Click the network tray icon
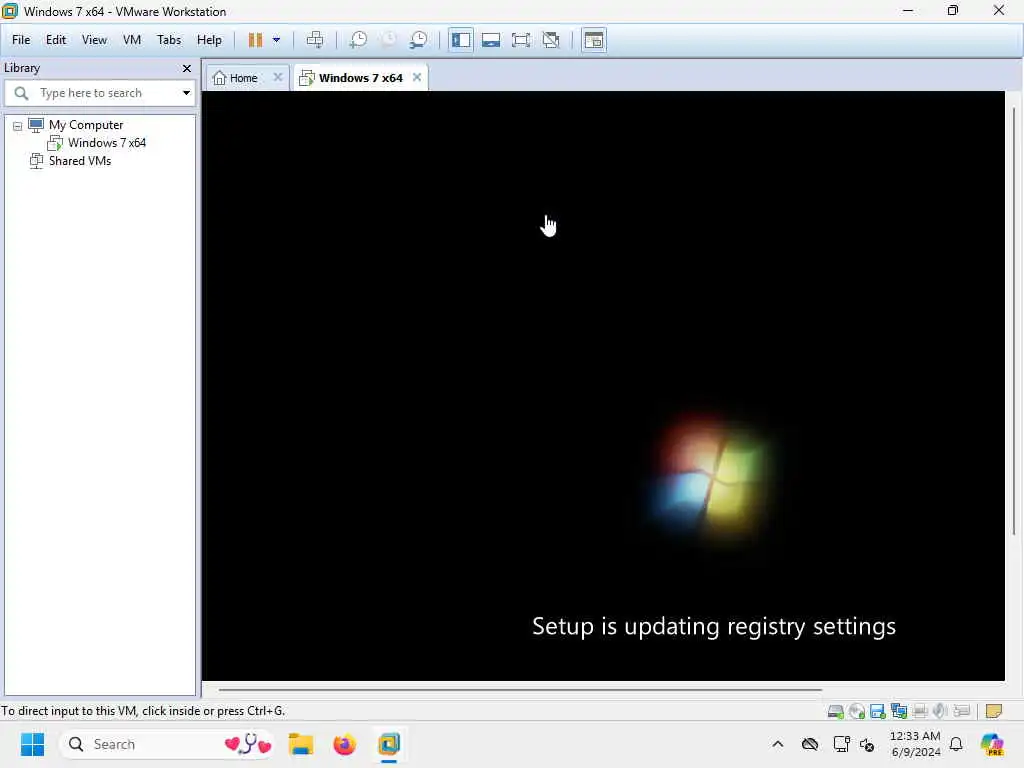Screen dimensions: 1024x768 point(841,744)
